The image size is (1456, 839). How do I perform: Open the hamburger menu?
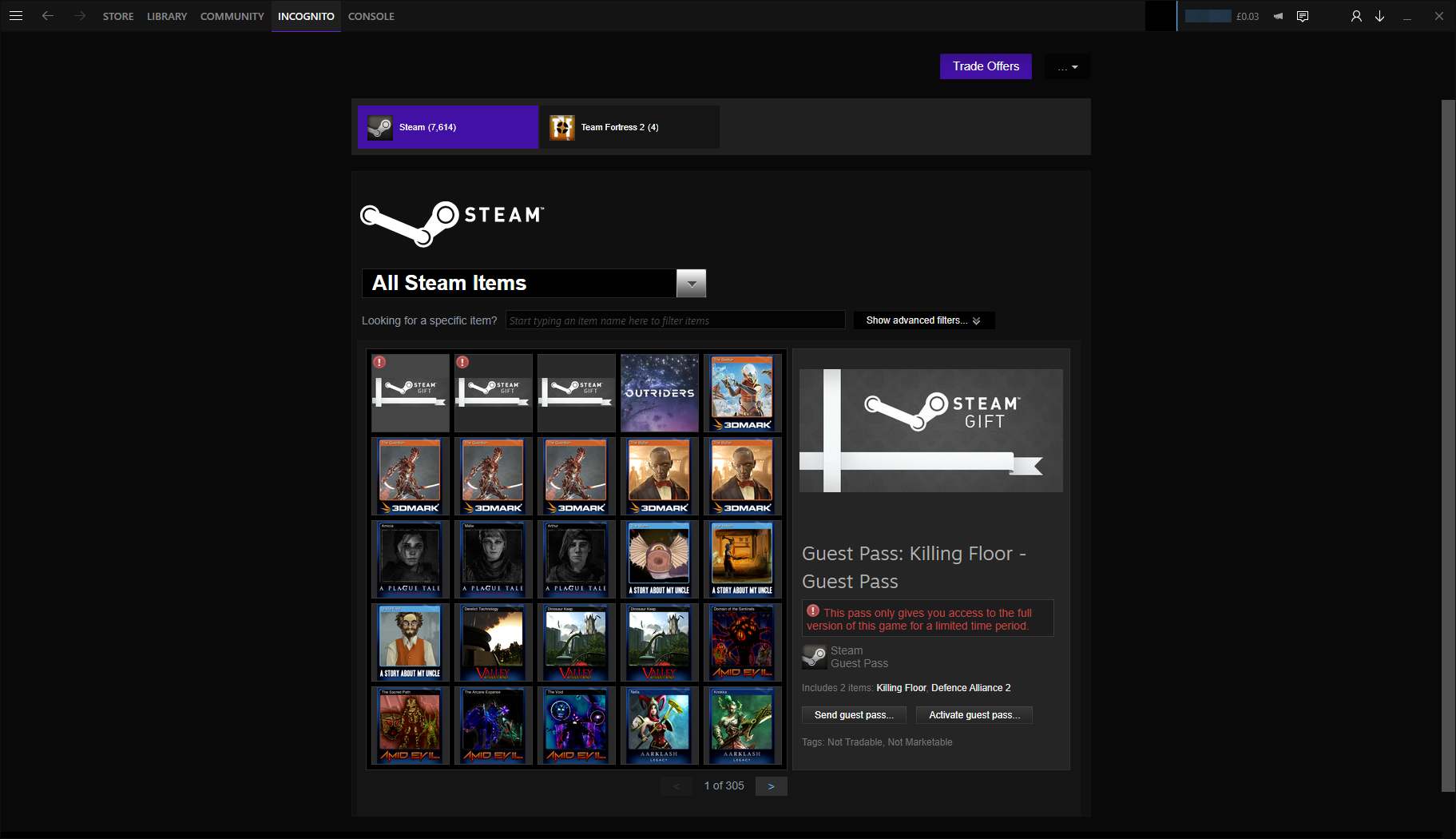[x=16, y=16]
